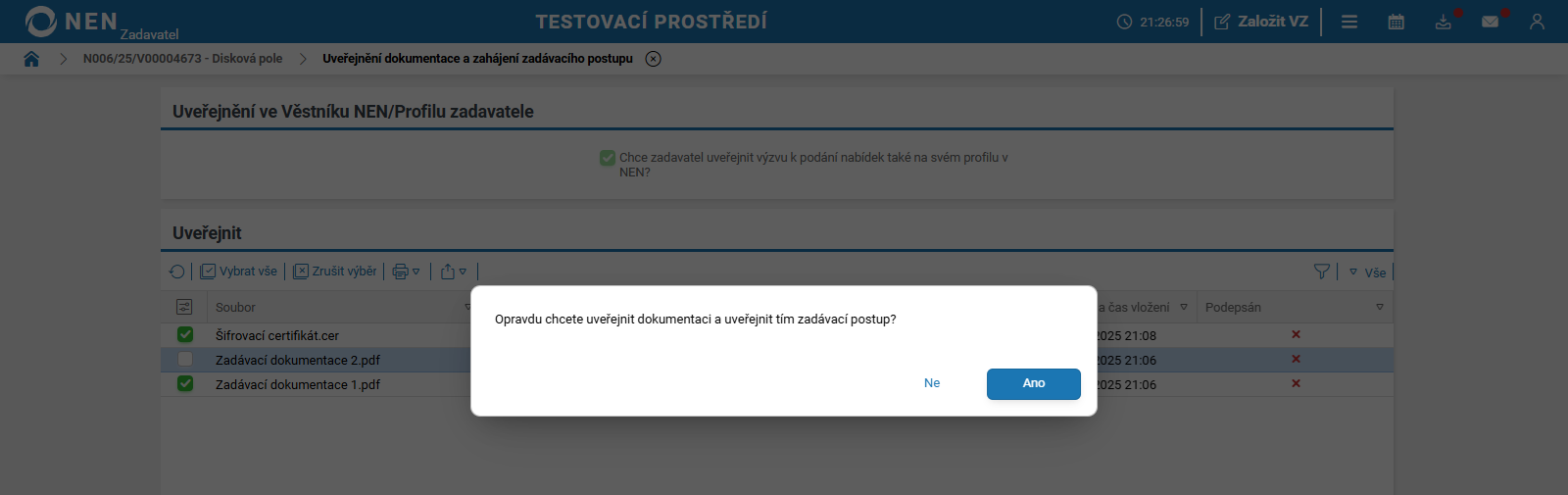The height and width of the screenshot is (495, 1568).
Task: Uncheck Šifrovací certifikát.cer checkbox
Action: click(185, 335)
